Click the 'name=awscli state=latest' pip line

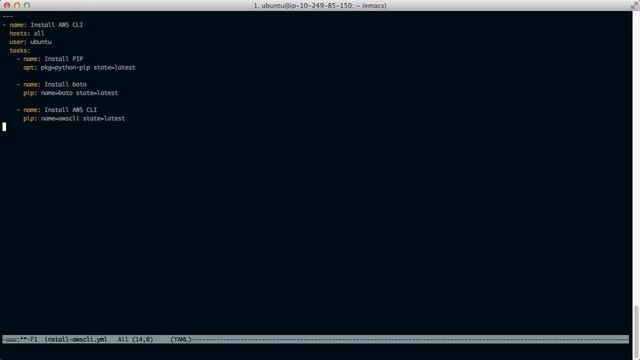click(83, 118)
